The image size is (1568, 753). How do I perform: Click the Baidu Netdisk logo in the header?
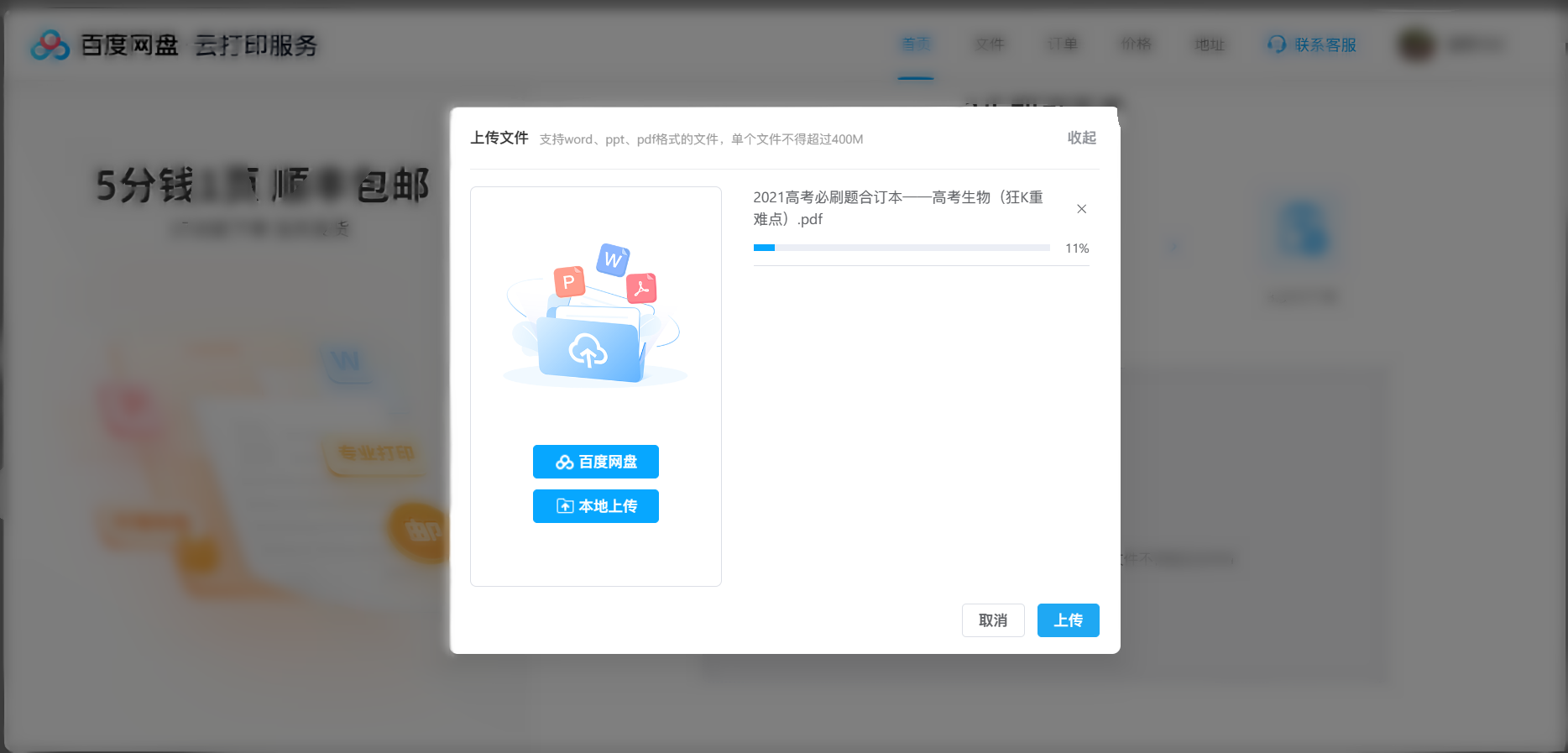[x=50, y=44]
